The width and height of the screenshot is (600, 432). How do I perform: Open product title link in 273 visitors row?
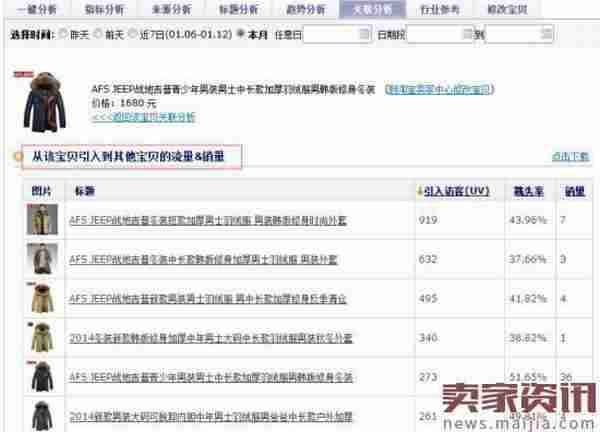211,377
